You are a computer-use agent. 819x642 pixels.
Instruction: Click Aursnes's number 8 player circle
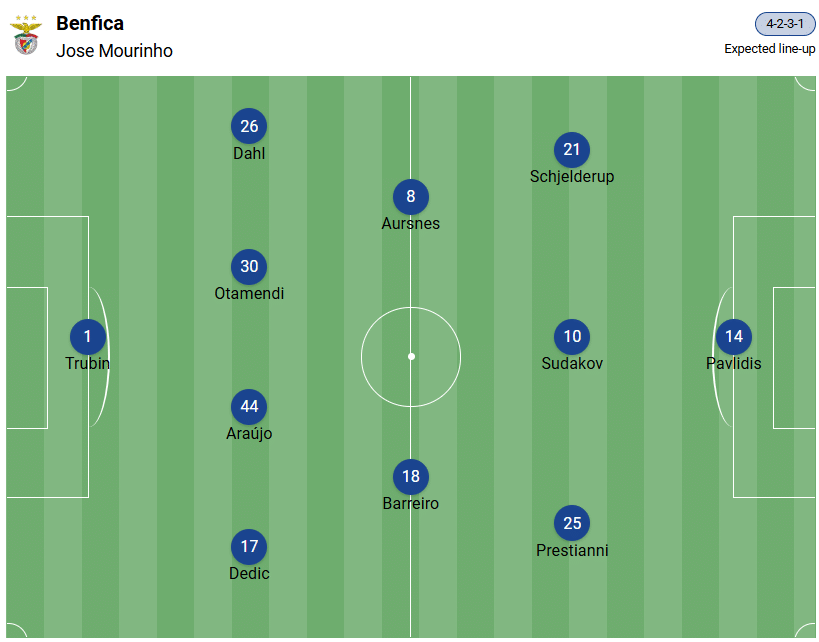(411, 197)
